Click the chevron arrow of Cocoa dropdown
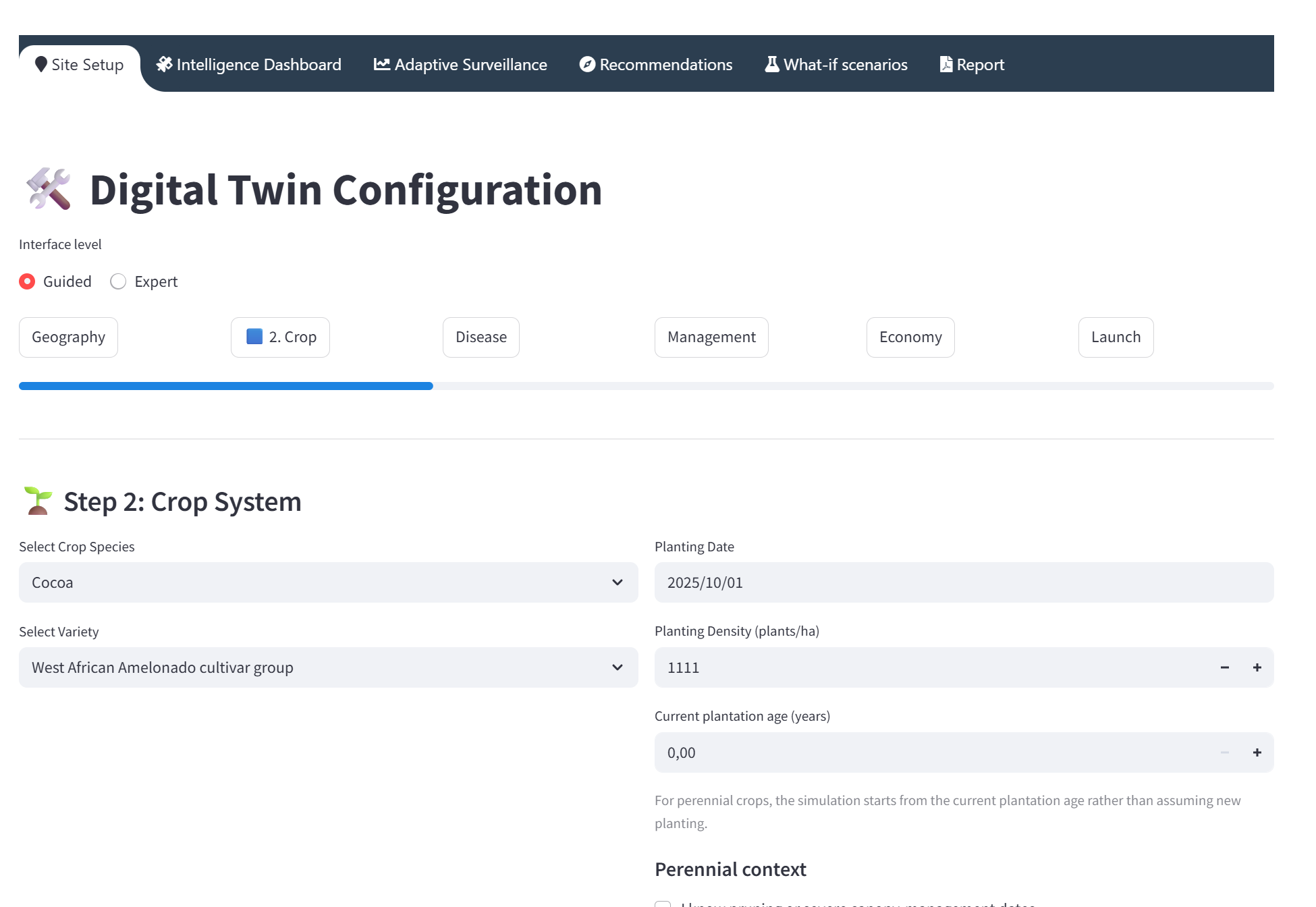This screenshot has height=907, width=1316. point(618,582)
